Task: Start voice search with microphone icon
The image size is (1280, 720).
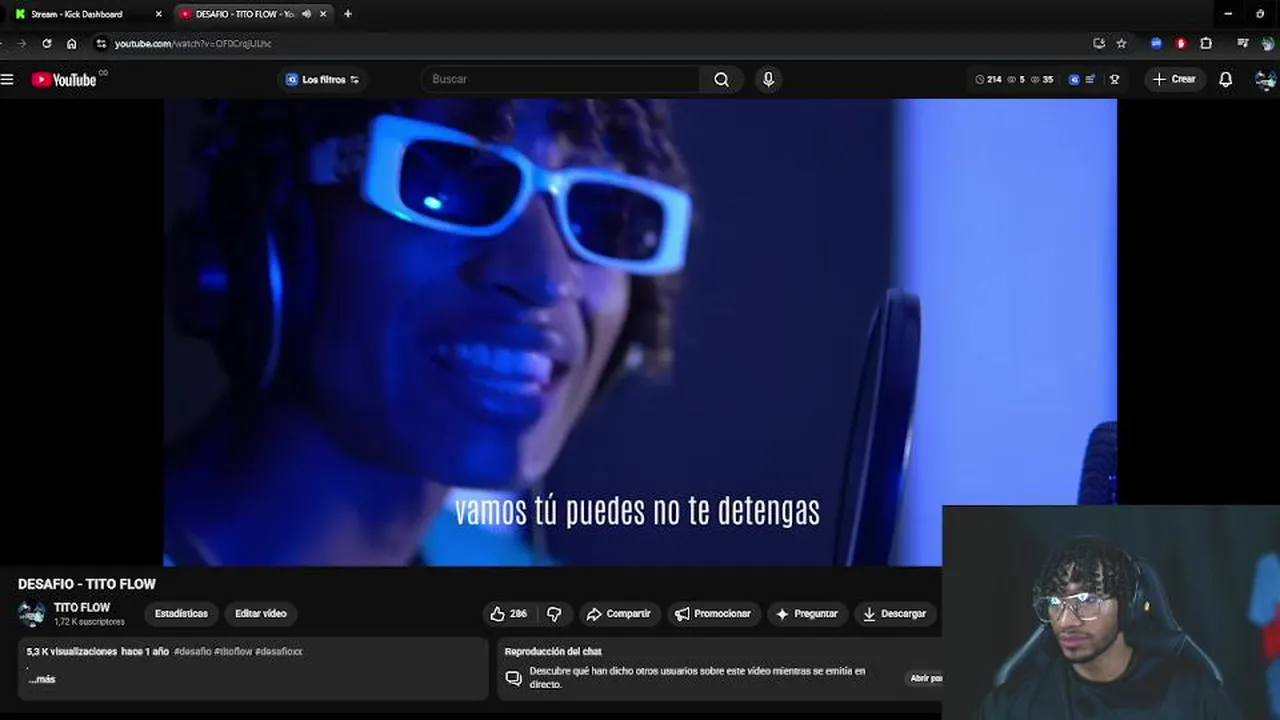Action: point(768,79)
